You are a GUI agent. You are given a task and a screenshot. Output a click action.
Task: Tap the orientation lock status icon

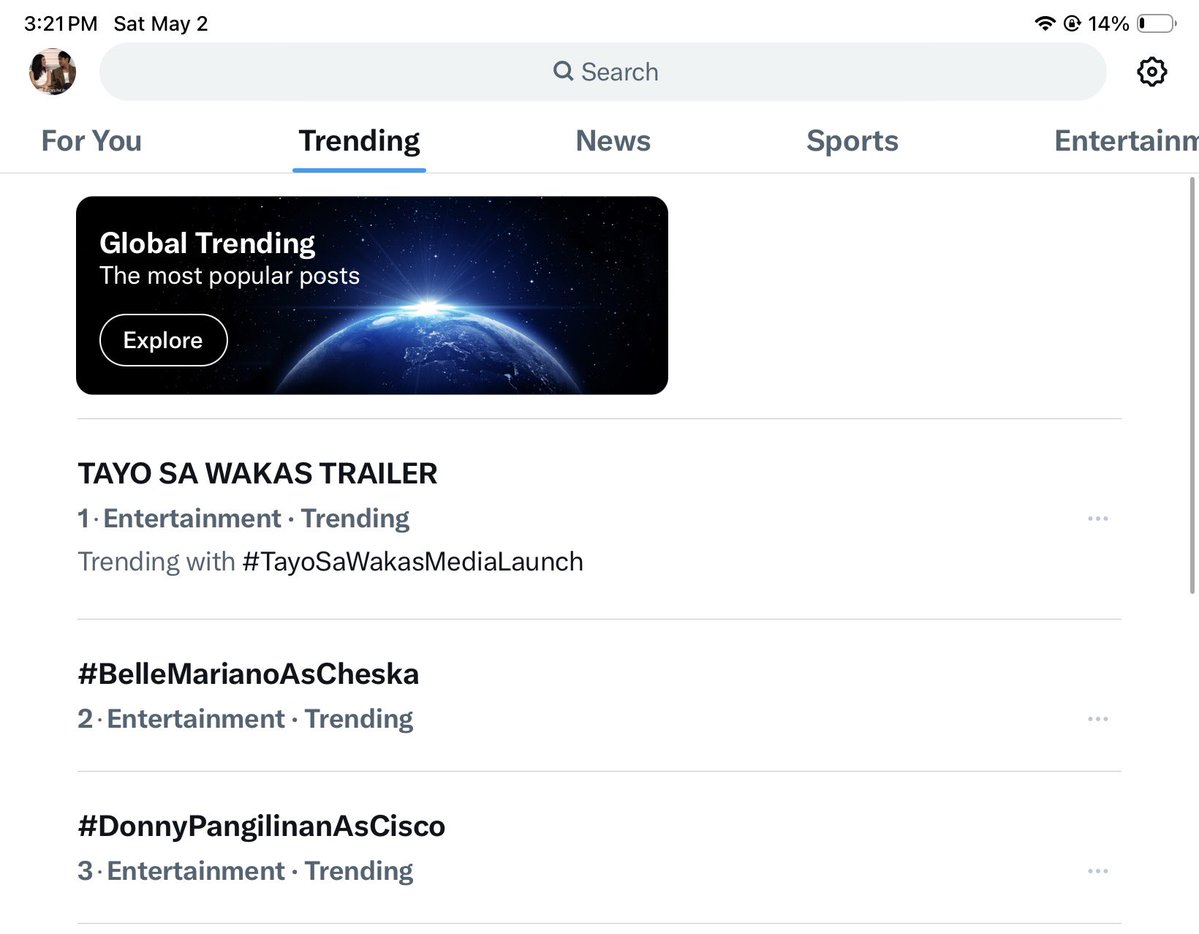tap(1072, 24)
